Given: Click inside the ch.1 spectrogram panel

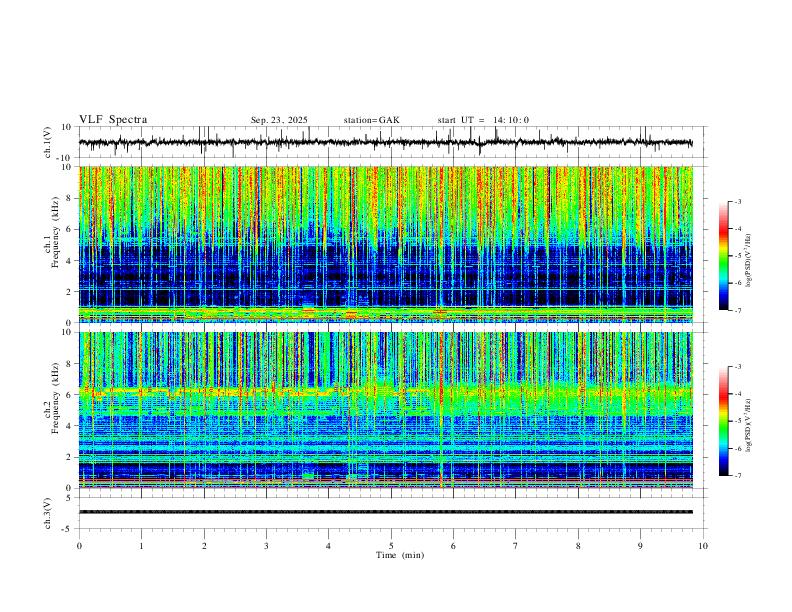Looking at the screenshot, I should (386, 244).
